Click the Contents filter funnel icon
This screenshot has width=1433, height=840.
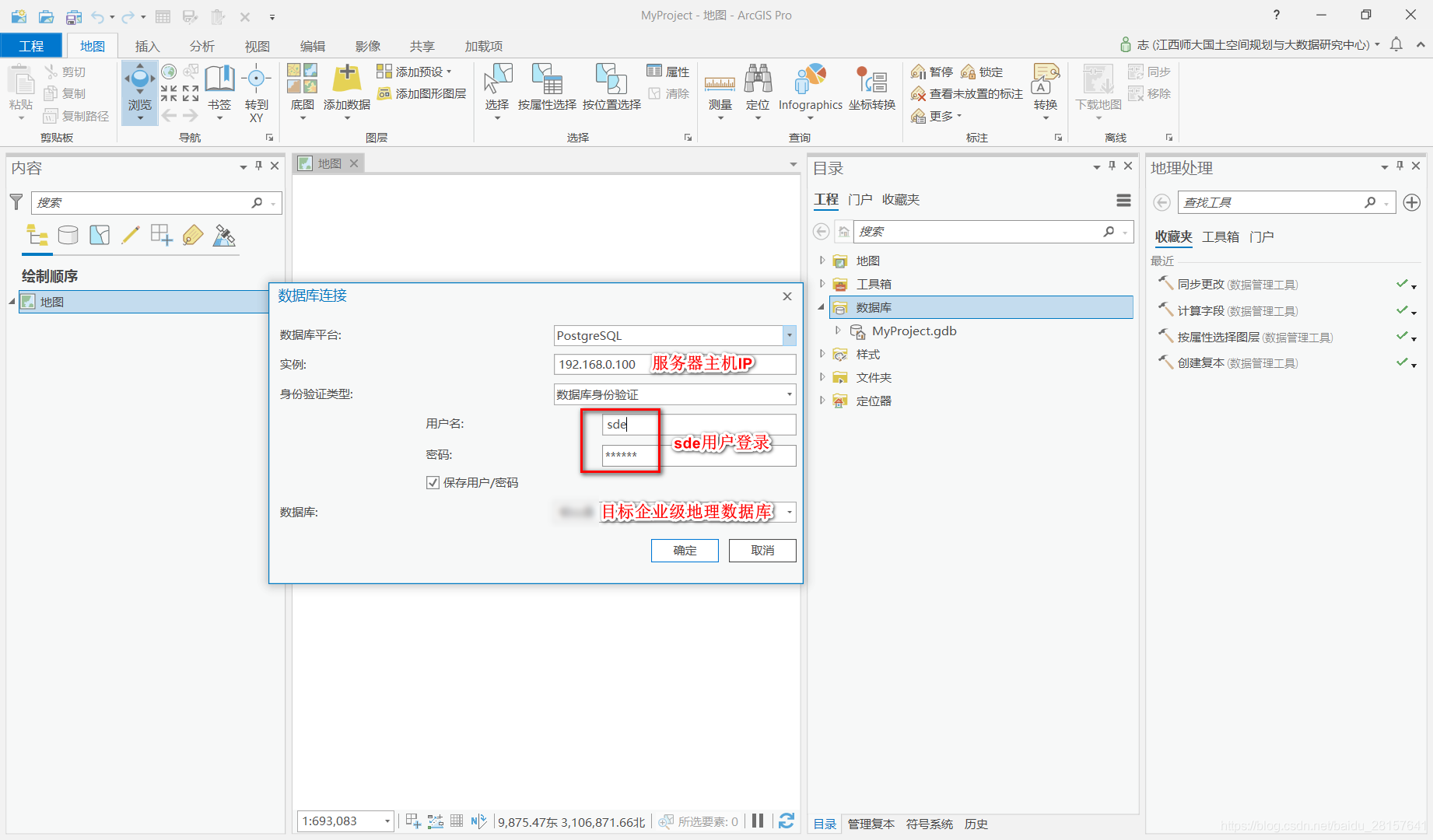[x=16, y=202]
